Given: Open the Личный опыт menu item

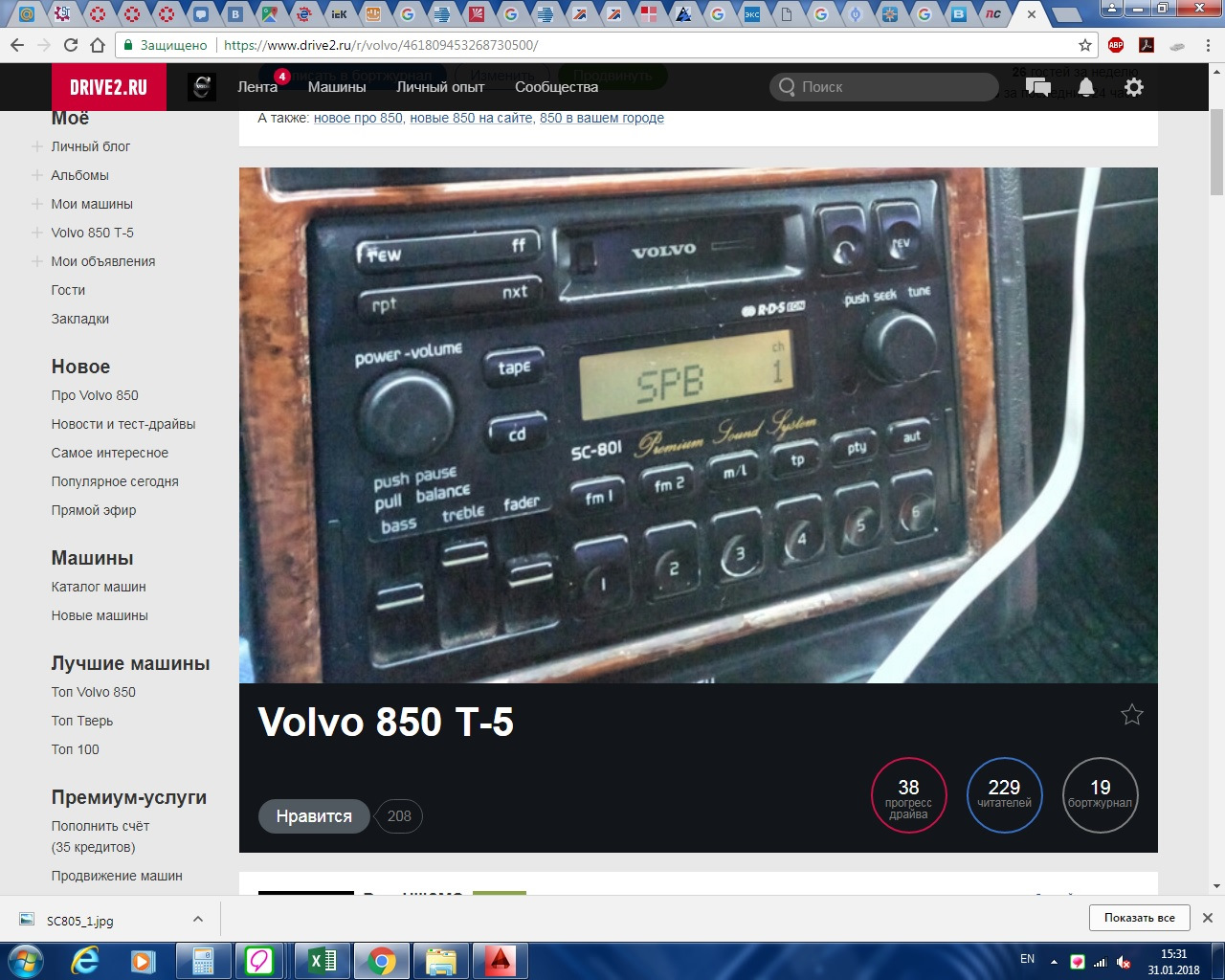Looking at the screenshot, I should tap(440, 87).
